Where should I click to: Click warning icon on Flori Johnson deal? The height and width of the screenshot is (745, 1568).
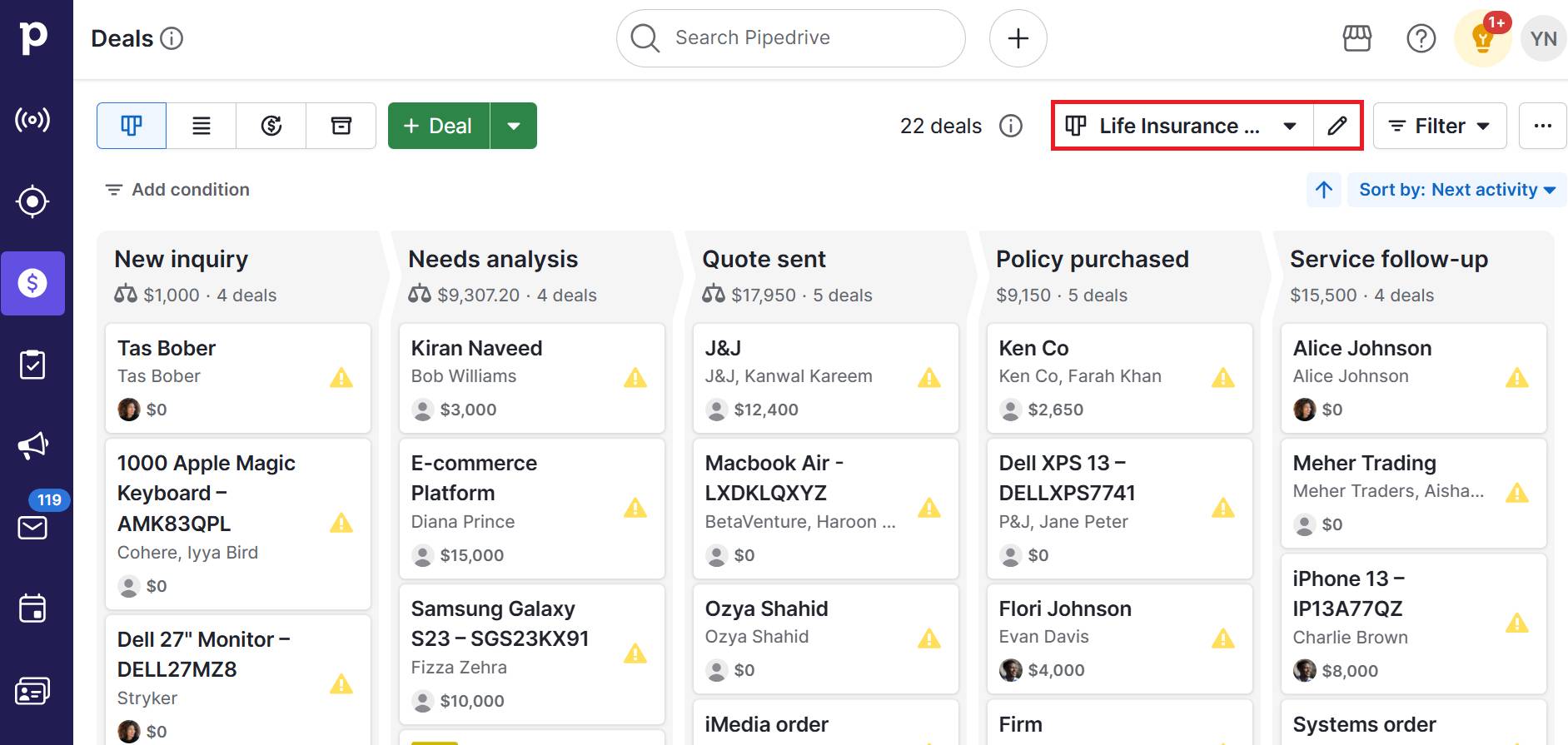(1223, 638)
